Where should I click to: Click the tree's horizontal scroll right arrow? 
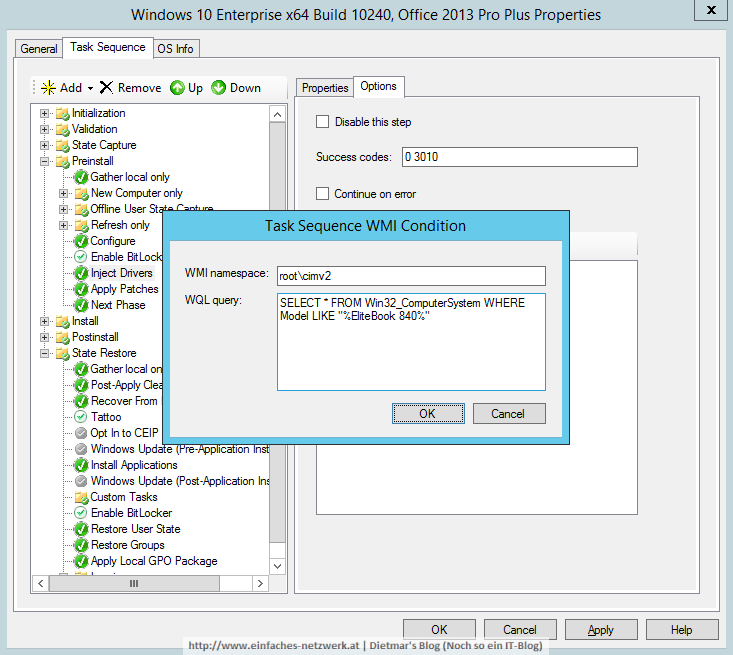pos(260,583)
